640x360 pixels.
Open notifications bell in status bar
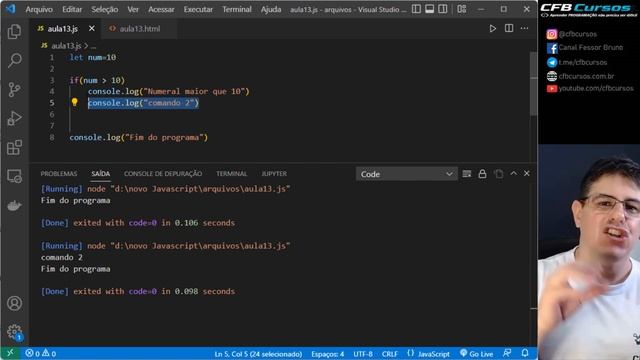point(525,353)
